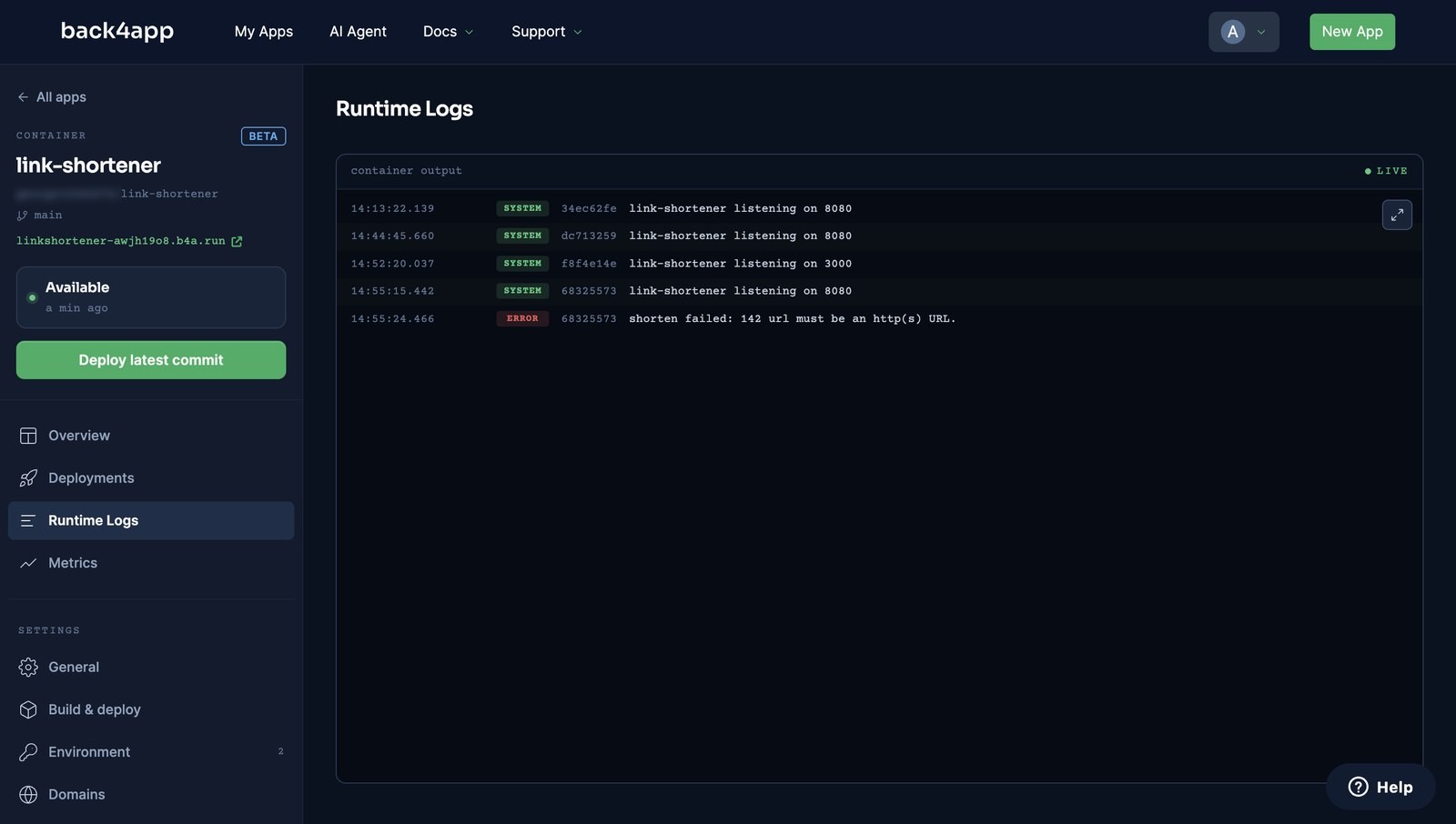Screen dimensions: 1456x824
Task: Click the LIVE indicator in logs header
Action: coord(1386,171)
